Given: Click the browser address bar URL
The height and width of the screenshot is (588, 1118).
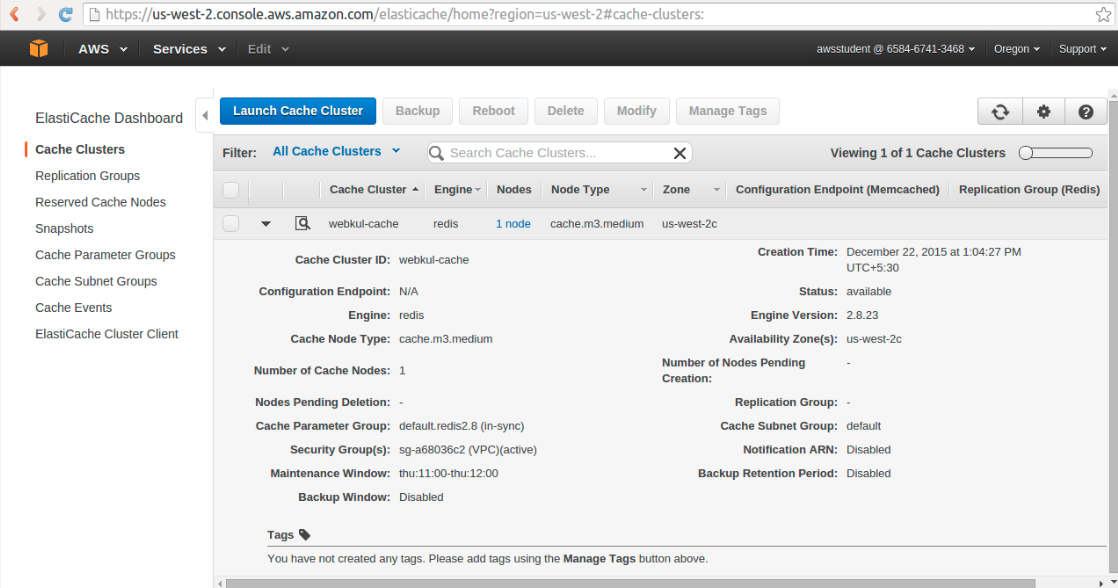Looking at the screenshot, I should tap(404, 14).
